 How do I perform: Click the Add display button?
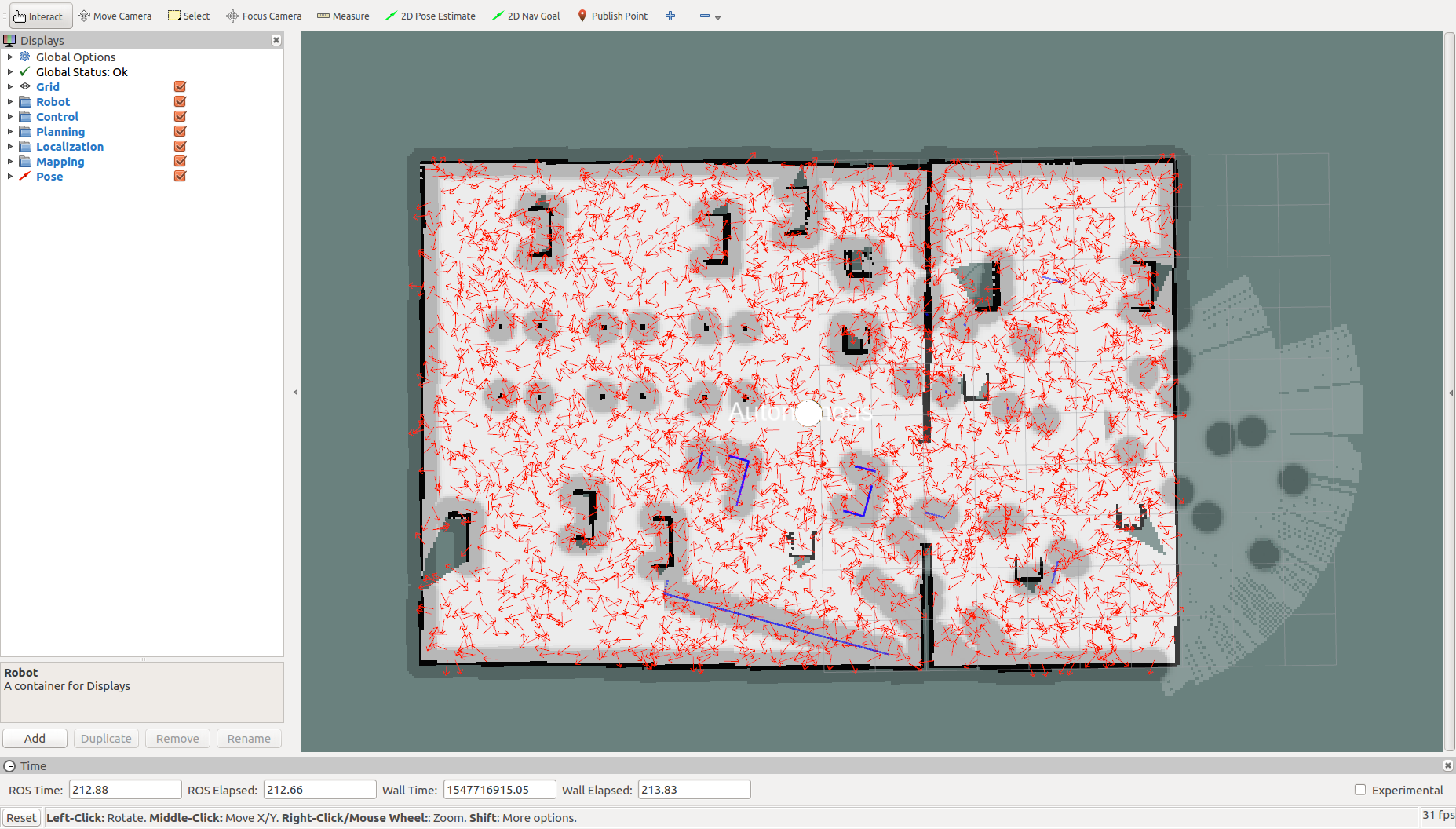pyautogui.click(x=35, y=738)
